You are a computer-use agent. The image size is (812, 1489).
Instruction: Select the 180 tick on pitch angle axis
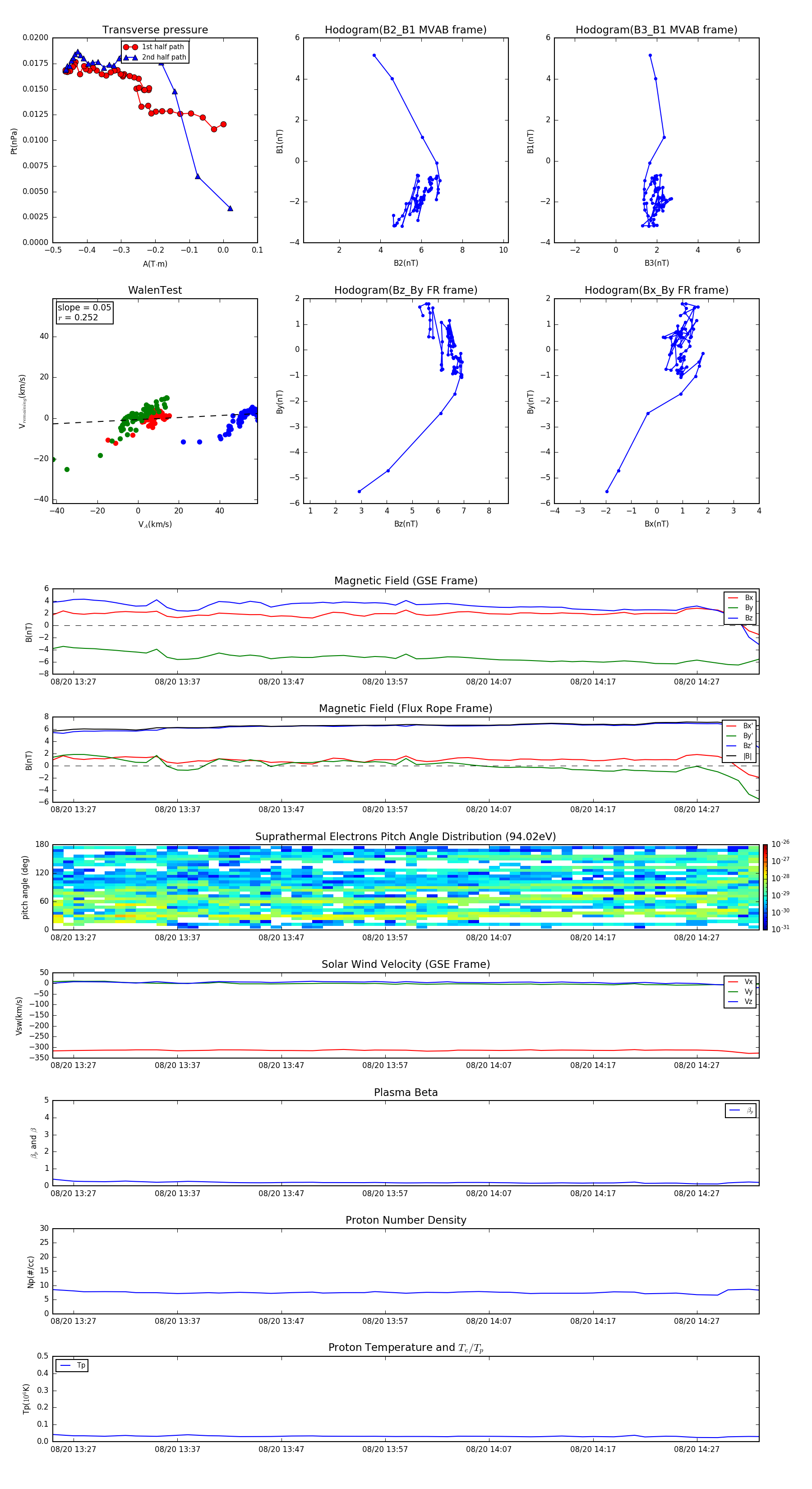point(42,845)
